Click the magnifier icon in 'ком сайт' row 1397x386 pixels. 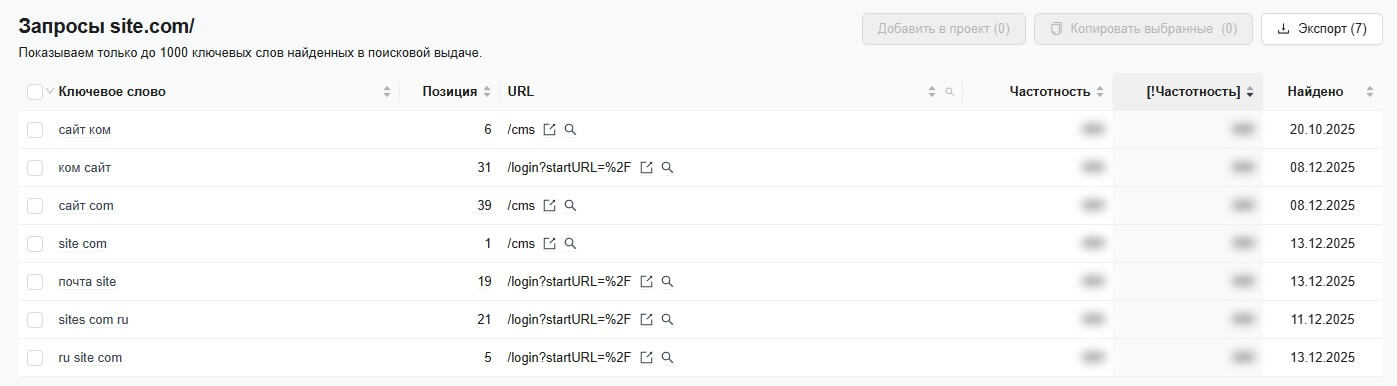(667, 168)
